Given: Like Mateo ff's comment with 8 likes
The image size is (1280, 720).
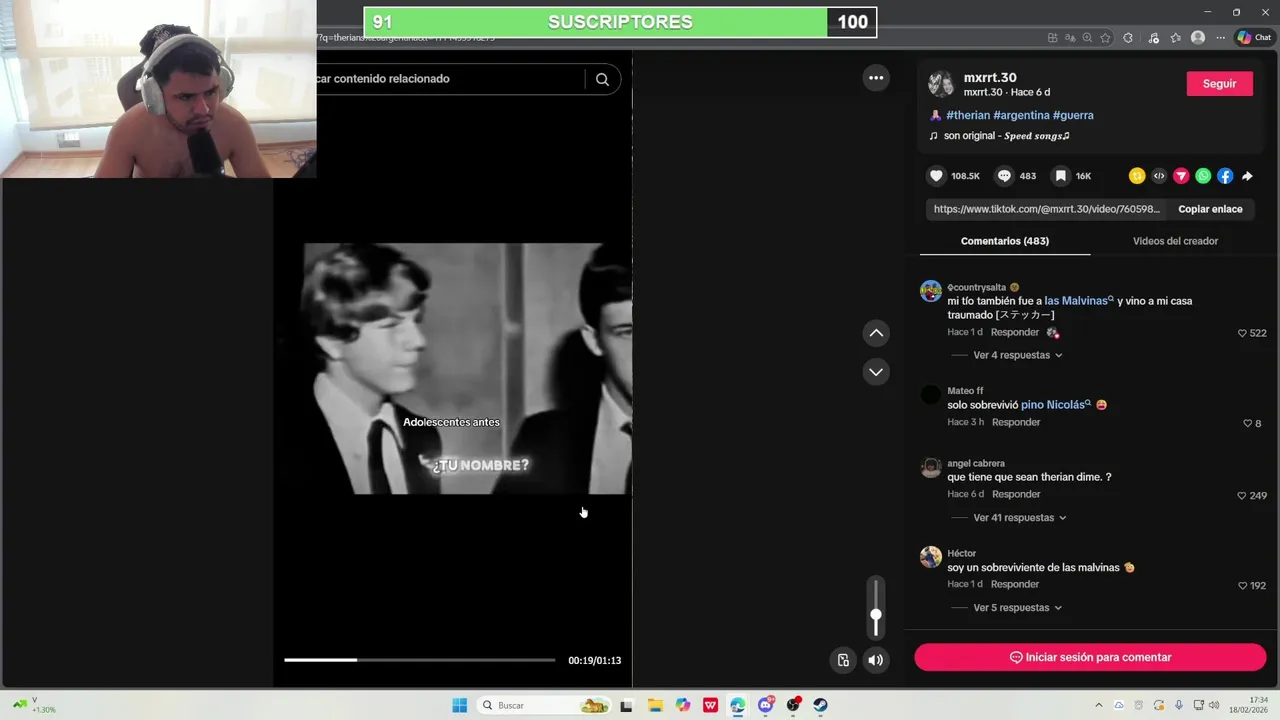Looking at the screenshot, I should 1247,423.
